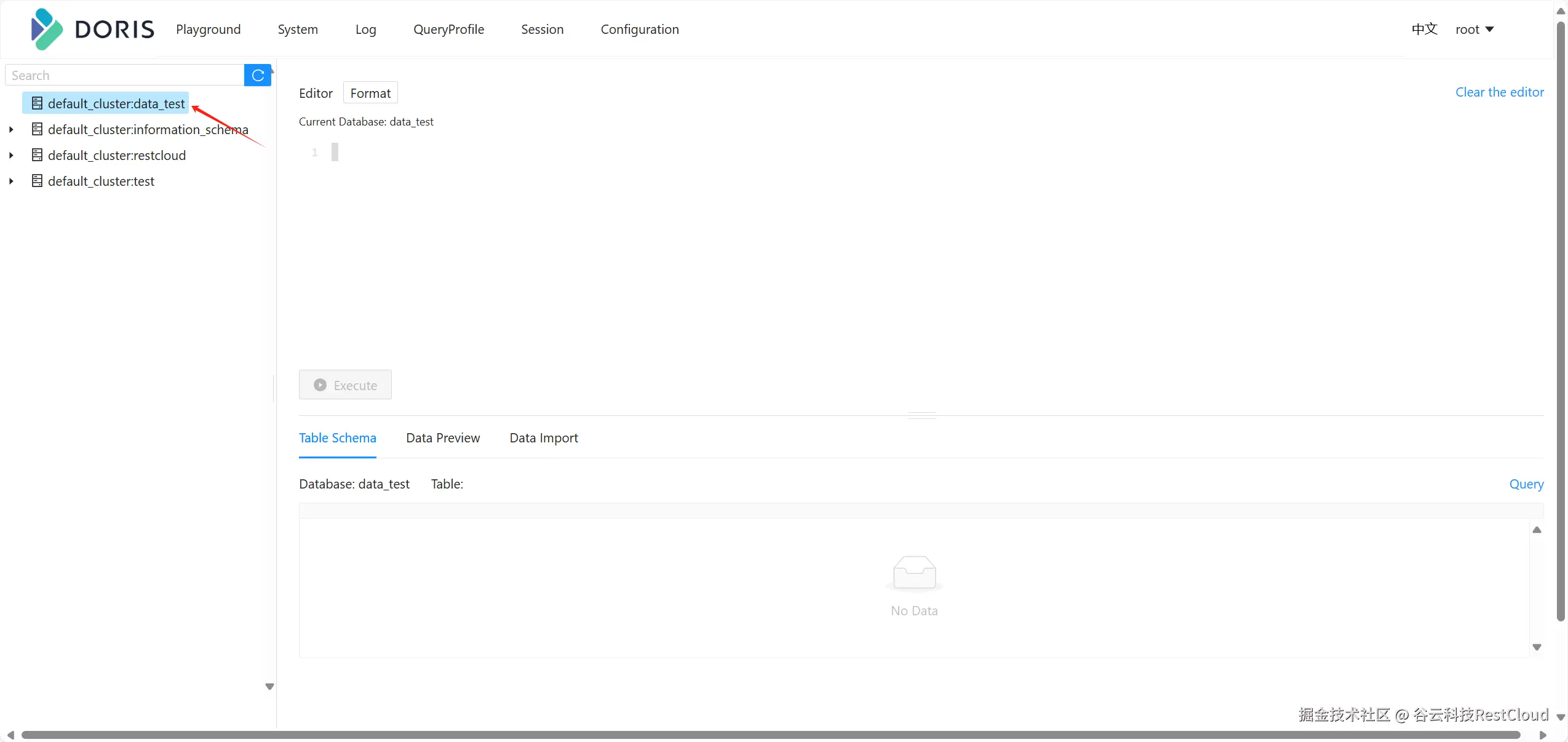Click the page vertical scrollbar thumb
Image resolution: width=1568 pixels, height=742 pixels.
1561,321
